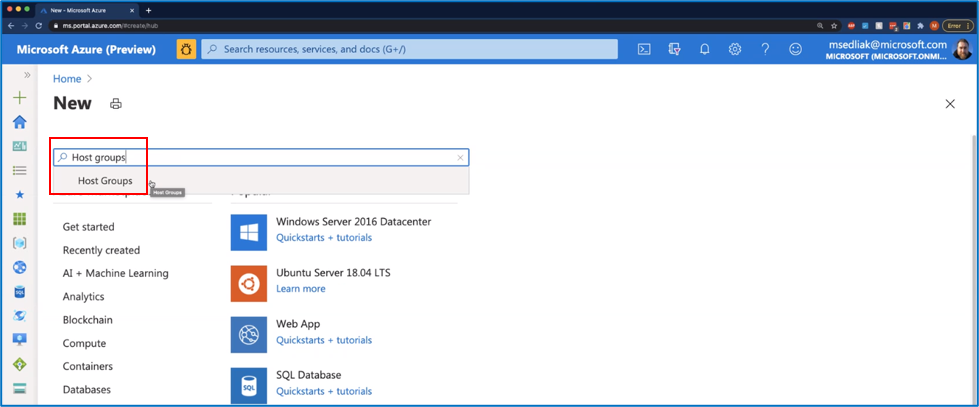This screenshot has height=407, width=979.
Task: Open the Dashboard chart icon in sidebar
Action: (x=20, y=146)
